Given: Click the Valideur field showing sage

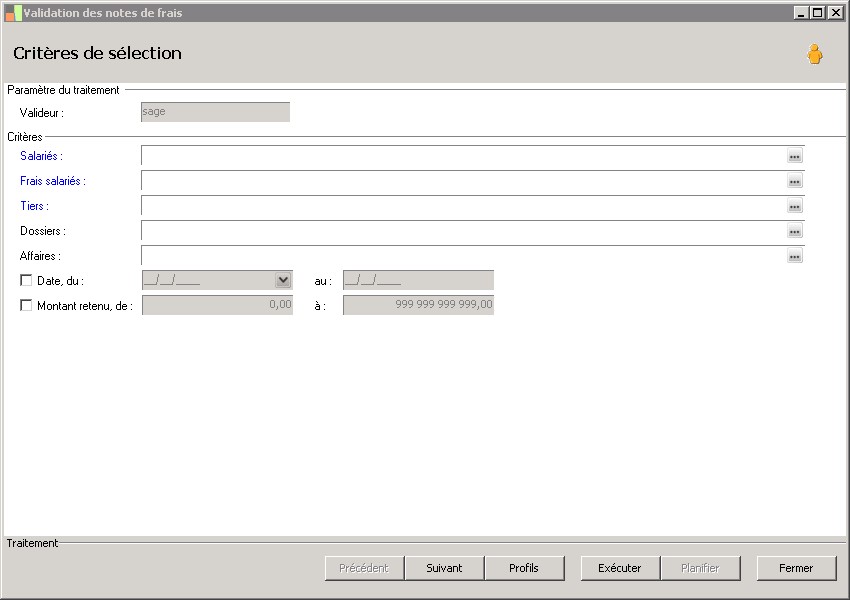Looking at the screenshot, I should click(215, 112).
